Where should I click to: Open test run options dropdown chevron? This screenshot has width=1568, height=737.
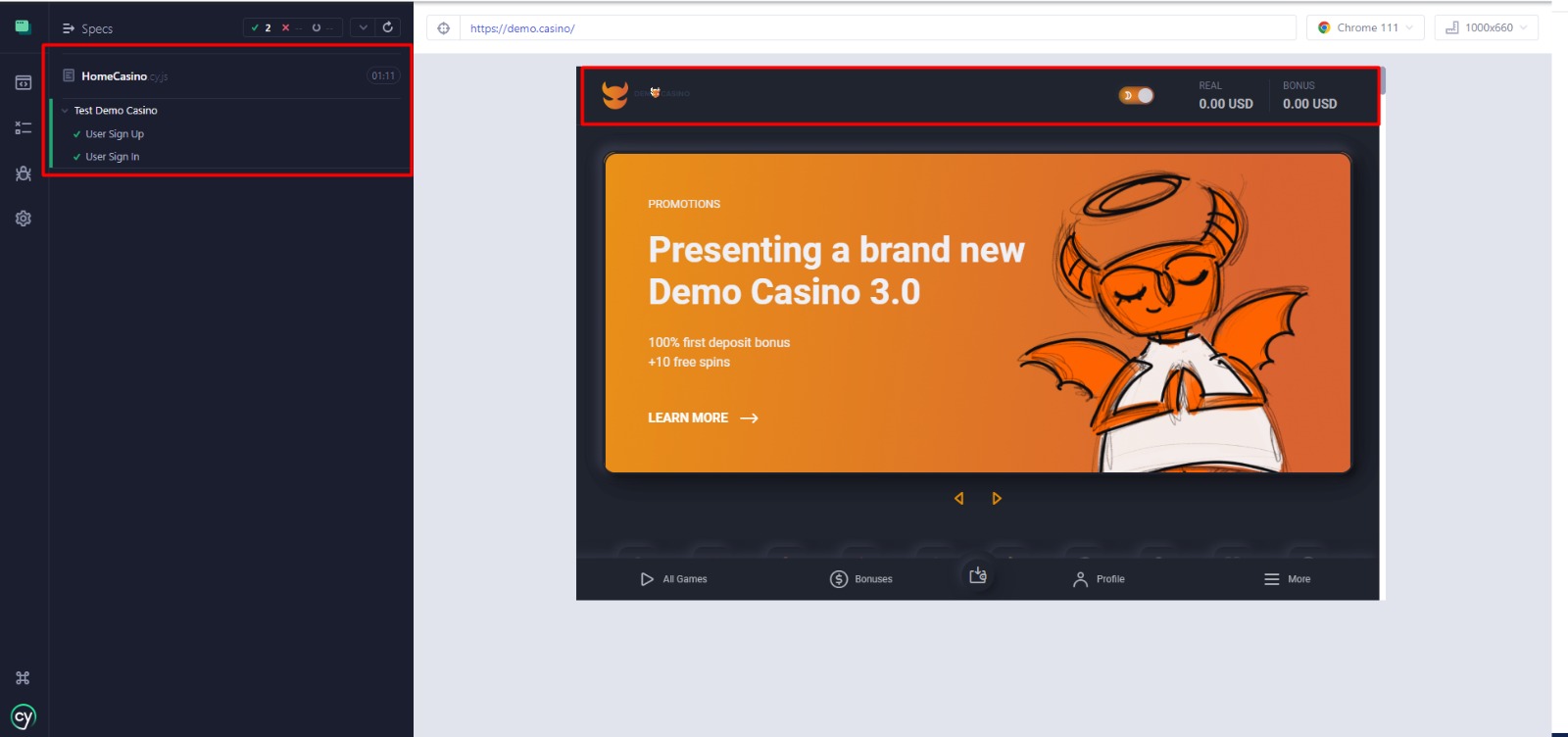[x=363, y=27]
